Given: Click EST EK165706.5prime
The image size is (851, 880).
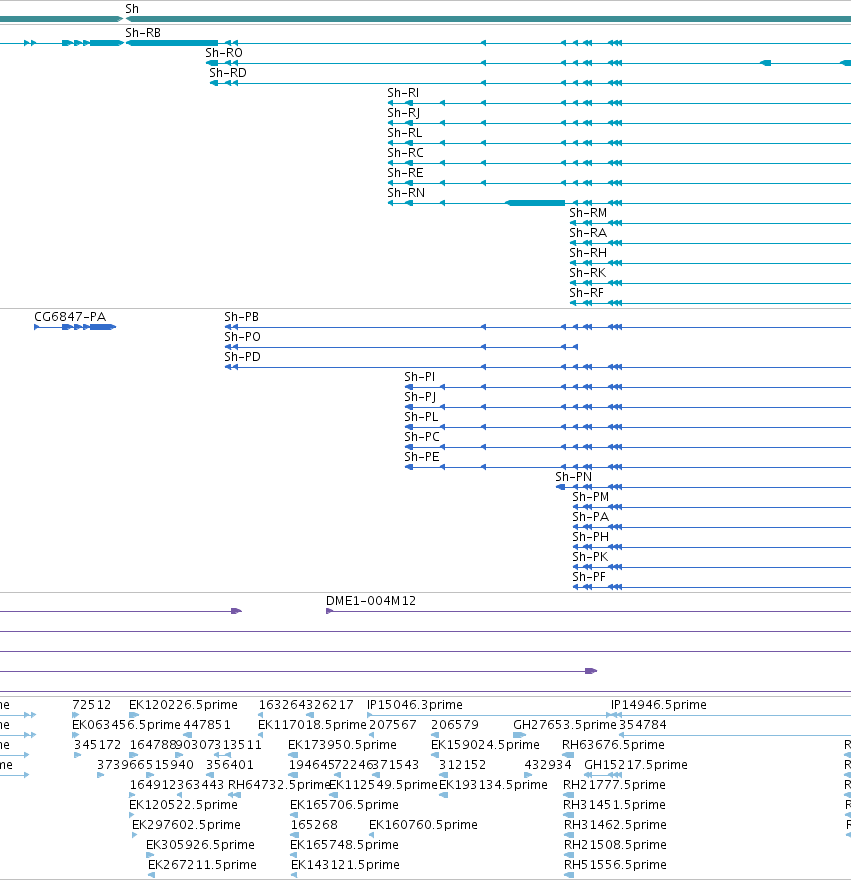Looking at the screenshot, I should [x=345, y=805].
